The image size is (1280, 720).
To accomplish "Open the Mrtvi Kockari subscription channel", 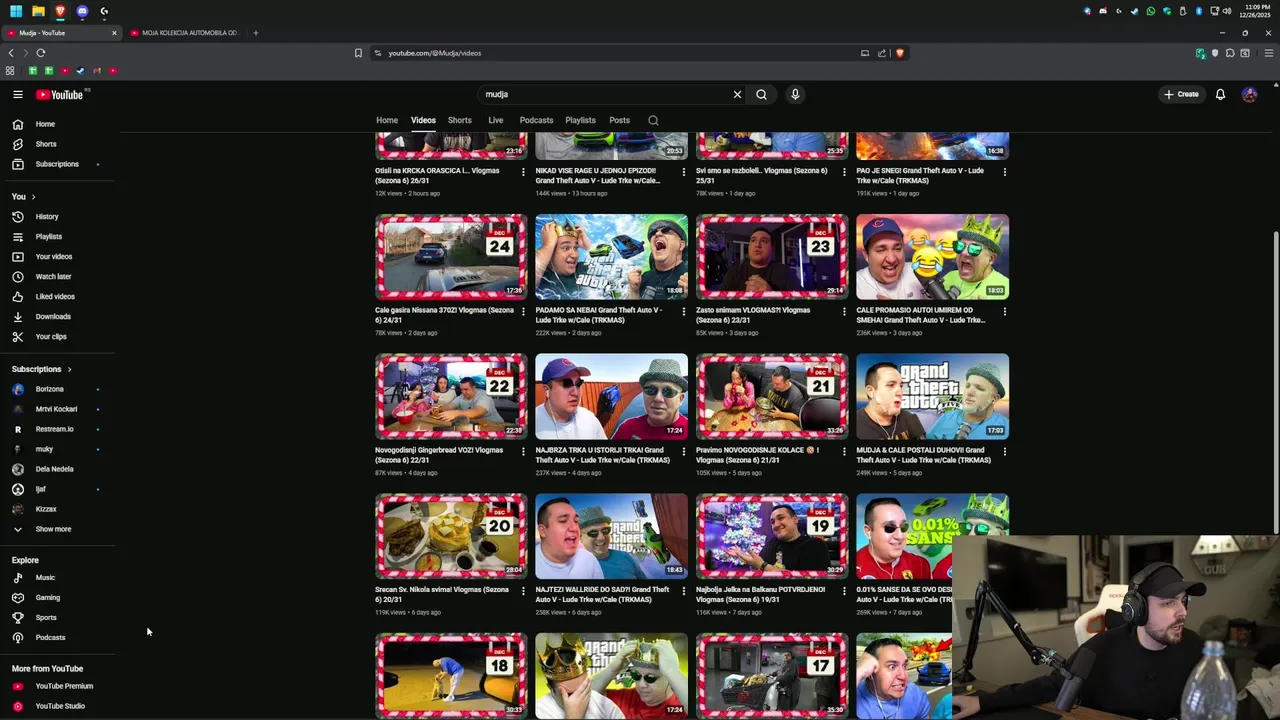I will click(x=57, y=409).
